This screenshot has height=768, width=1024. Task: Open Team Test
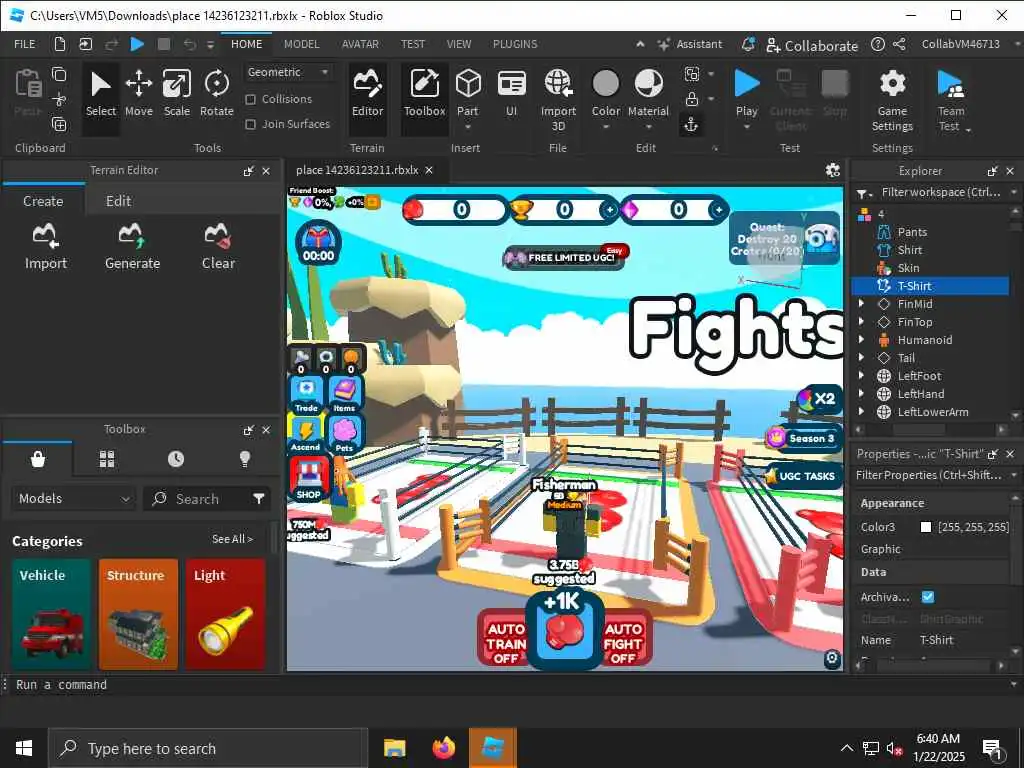coord(951,101)
